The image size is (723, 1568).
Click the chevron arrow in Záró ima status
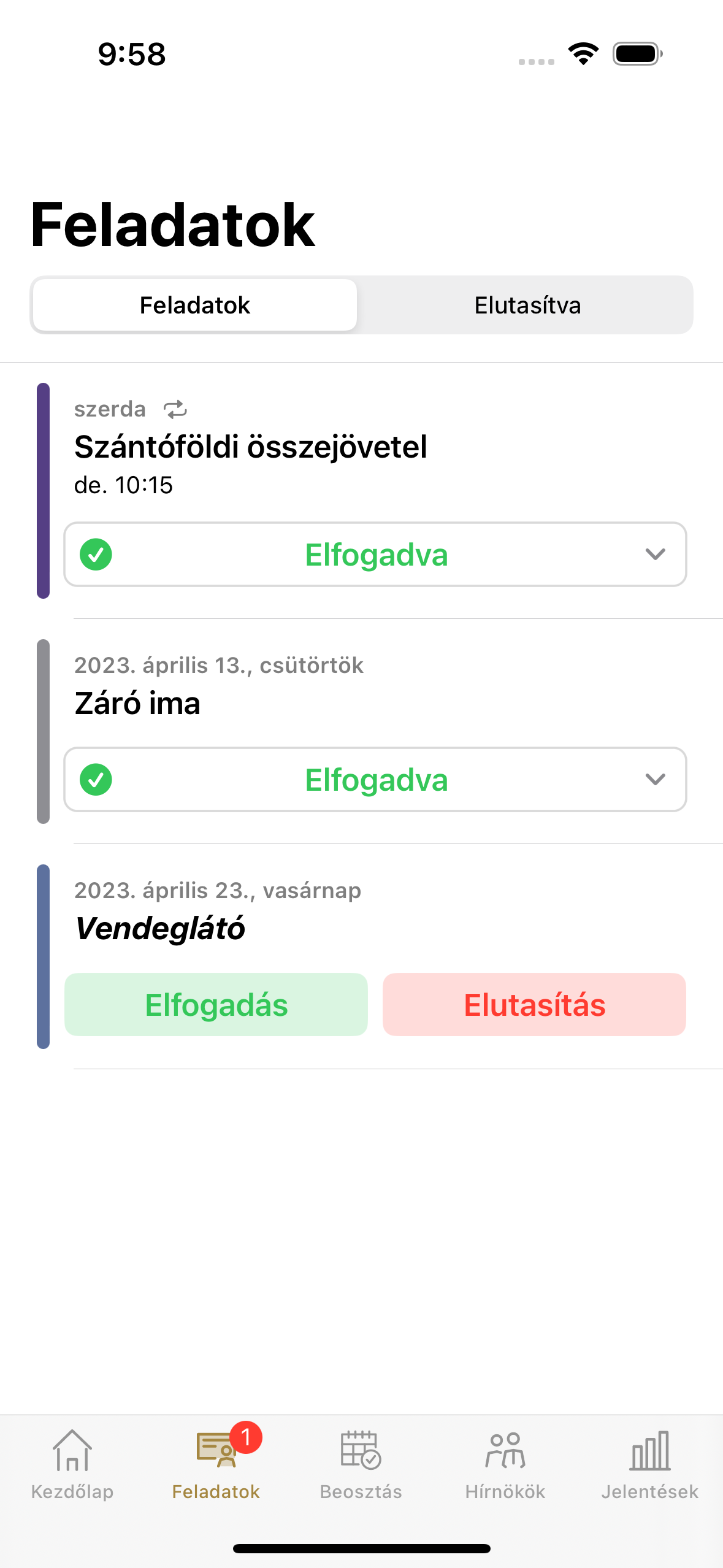(x=656, y=780)
